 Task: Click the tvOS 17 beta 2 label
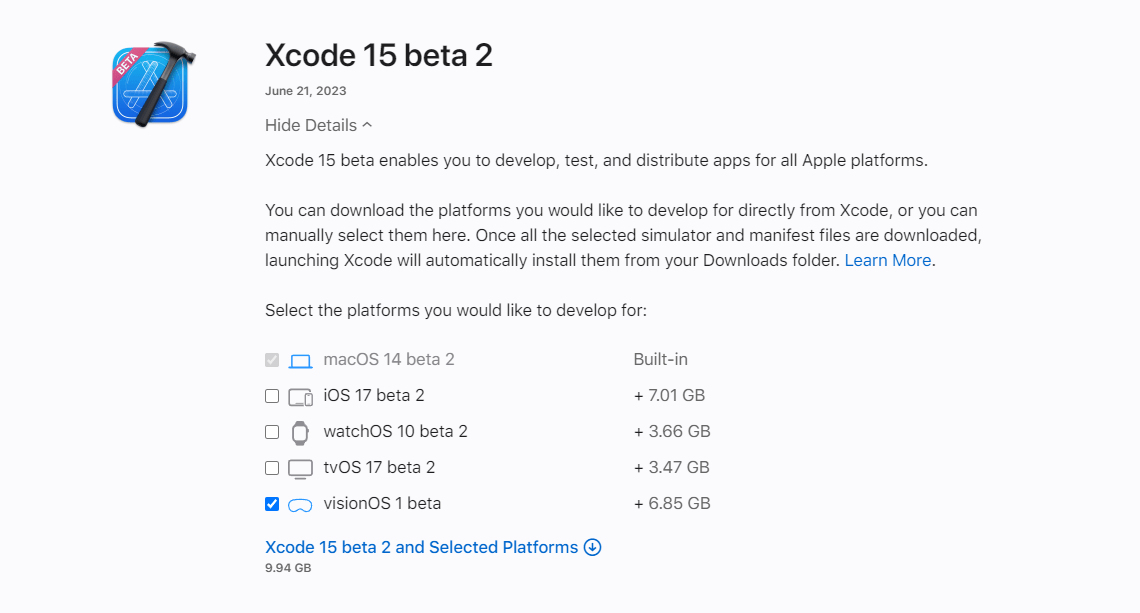tap(379, 467)
